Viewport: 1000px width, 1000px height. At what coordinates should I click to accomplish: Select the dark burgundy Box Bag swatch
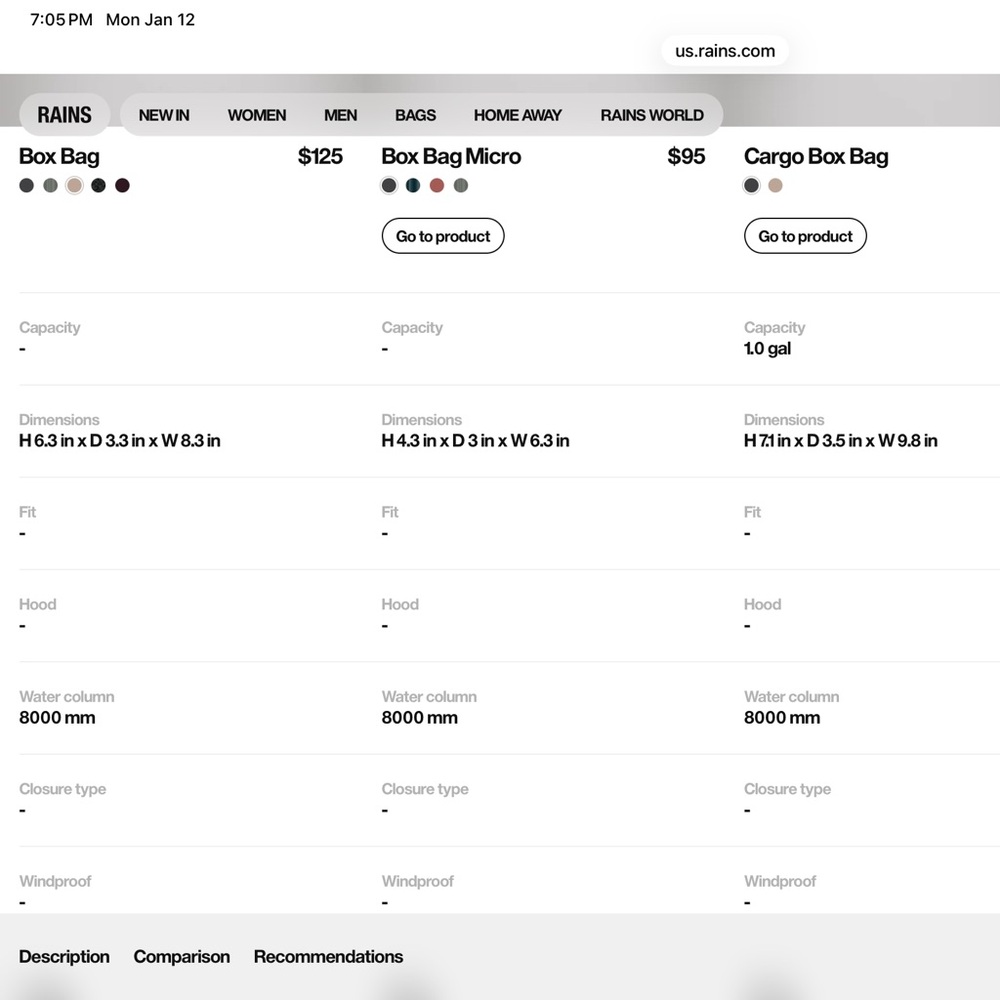(x=122, y=186)
